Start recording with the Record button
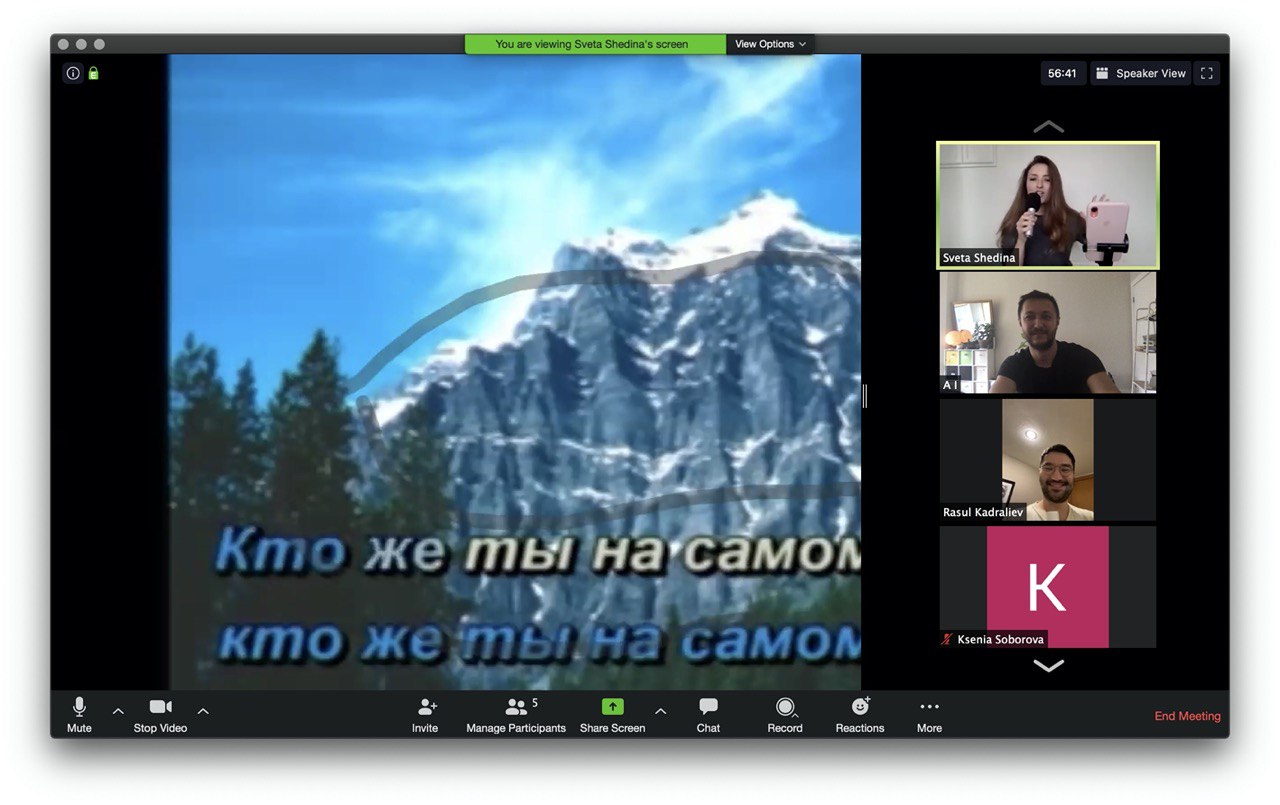Viewport: 1280px width, 805px height. coord(785,715)
